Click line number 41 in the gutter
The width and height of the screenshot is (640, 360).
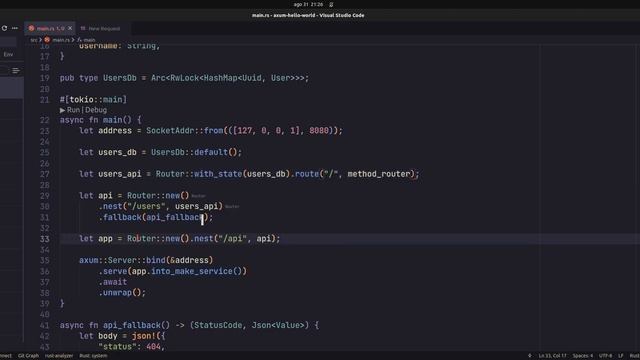pos(44,325)
